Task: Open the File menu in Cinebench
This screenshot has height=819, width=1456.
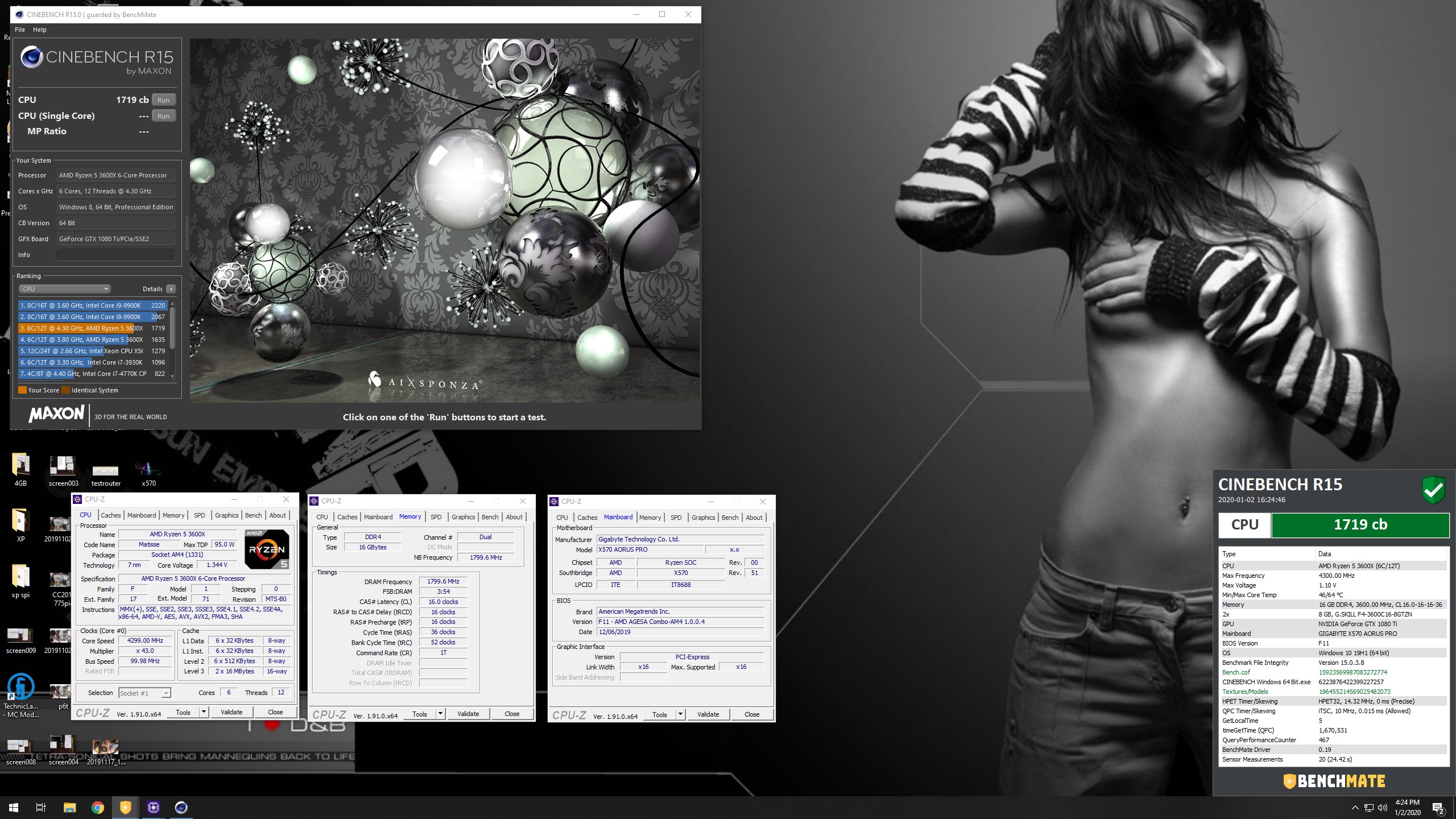Action: point(20,30)
